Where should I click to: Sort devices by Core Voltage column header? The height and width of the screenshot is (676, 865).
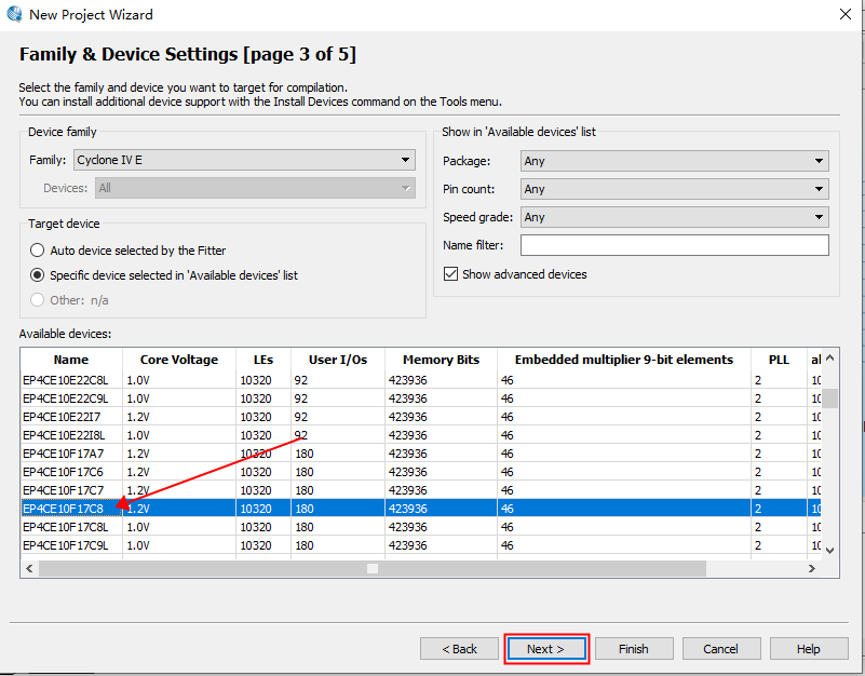click(x=178, y=360)
